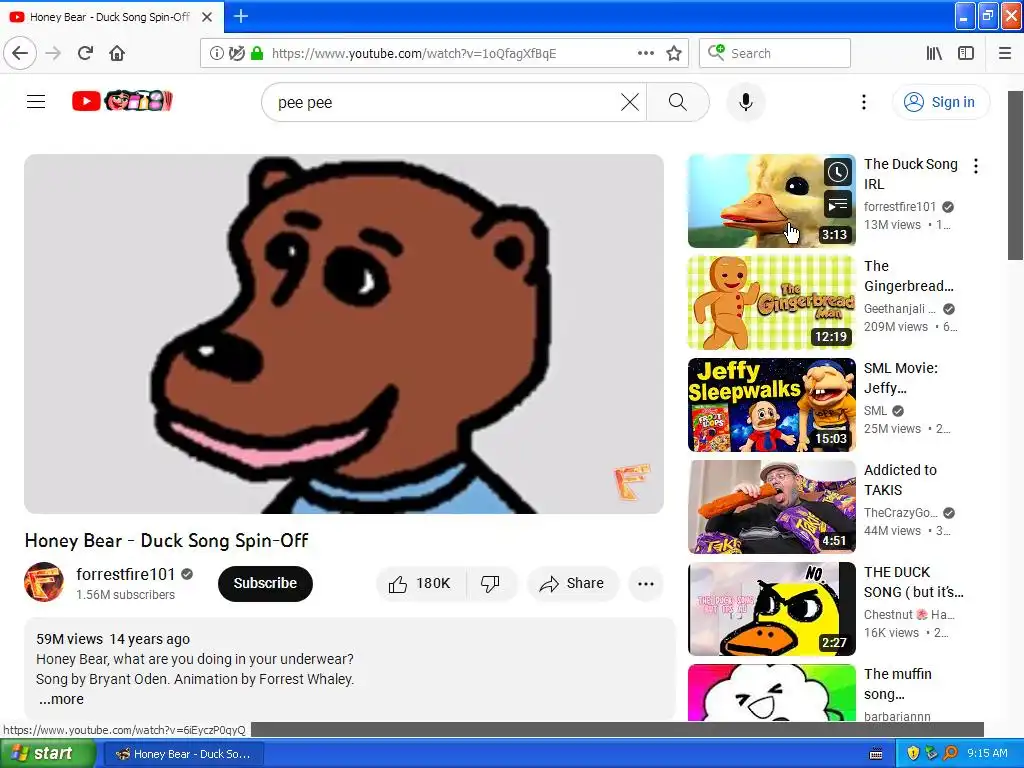Click the YouTube search magnifier button
Image resolution: width=1024 pixels, height=768 pixels.
(678, 102)
